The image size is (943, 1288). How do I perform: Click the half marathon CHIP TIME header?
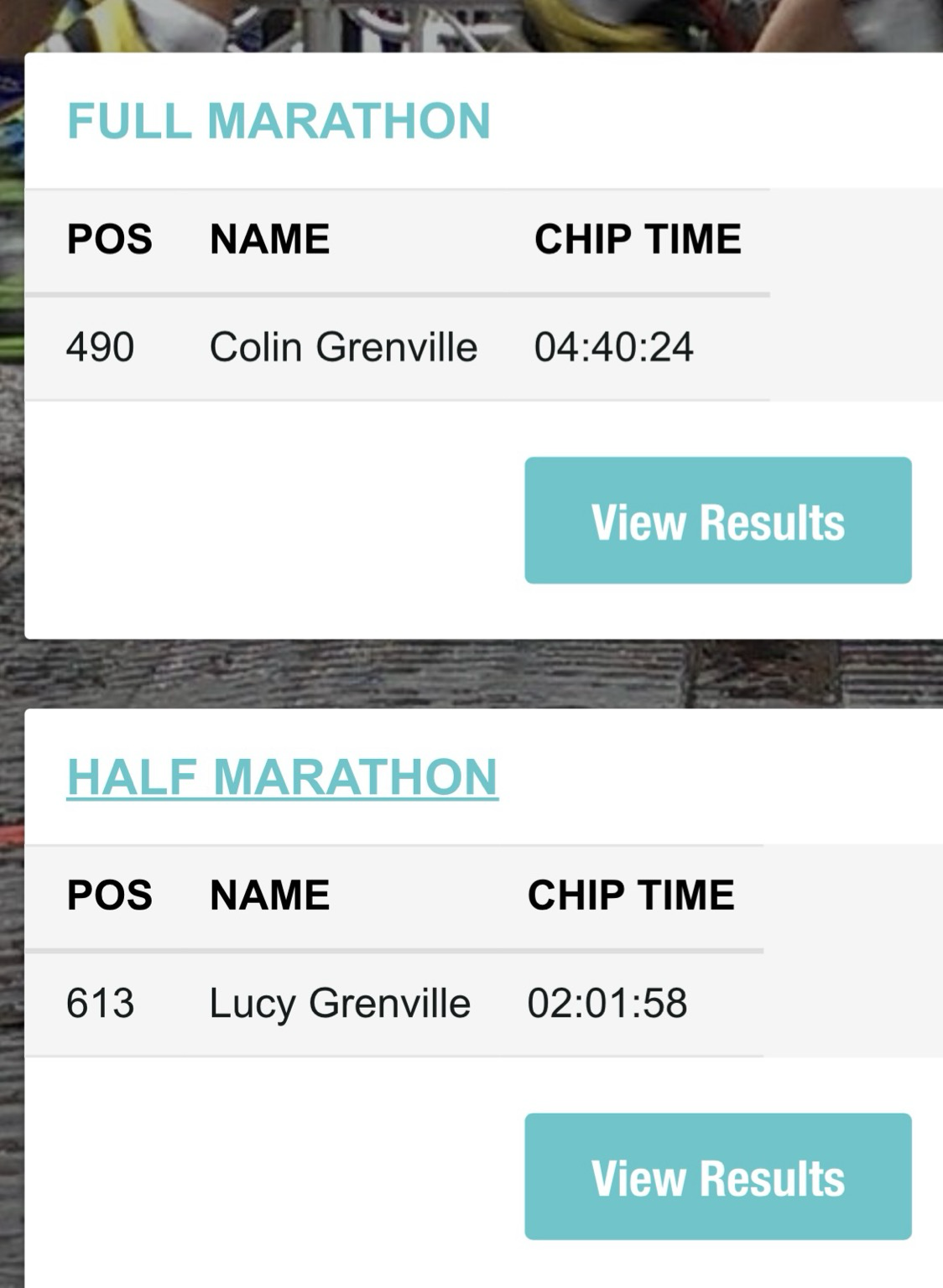point(631,895)
